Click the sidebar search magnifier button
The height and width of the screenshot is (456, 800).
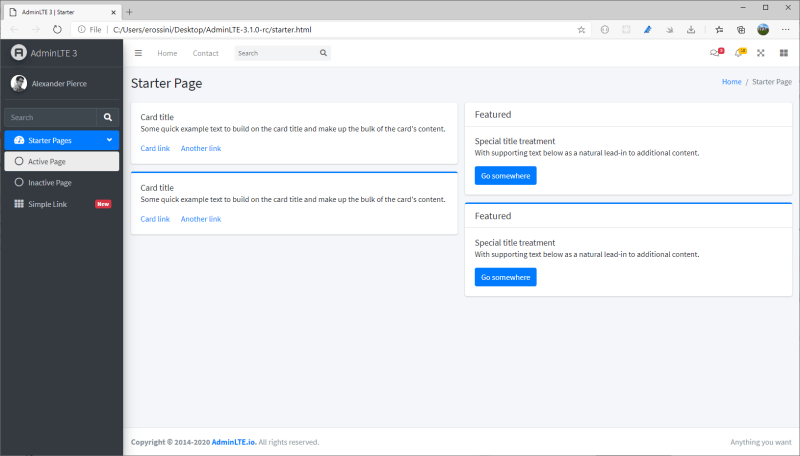coord(108,117)
